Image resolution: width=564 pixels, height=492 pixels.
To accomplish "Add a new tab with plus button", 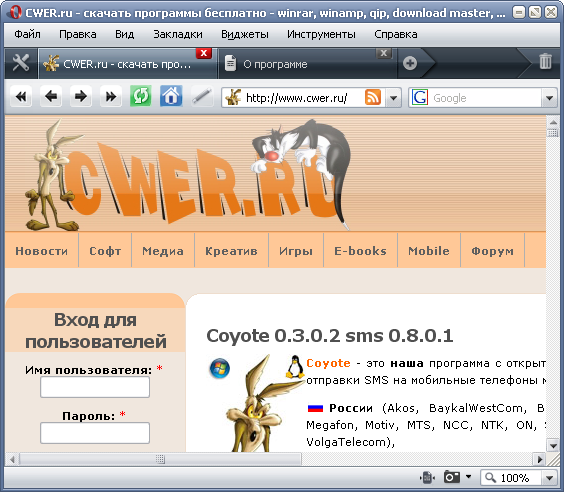I will click(410, 63).
